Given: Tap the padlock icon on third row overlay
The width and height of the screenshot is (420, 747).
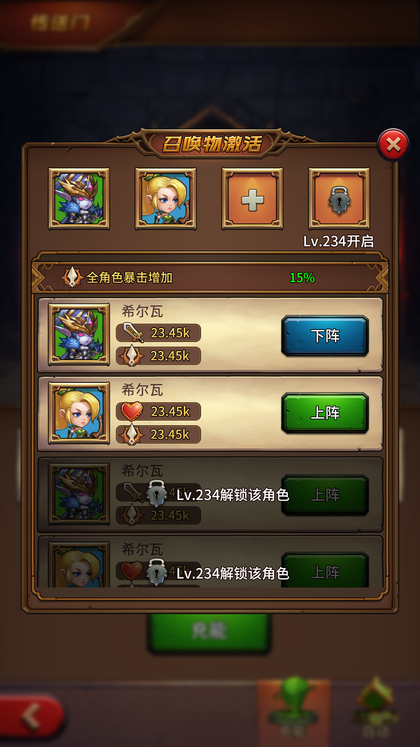Looking at the screenshot, I should pyautogui.click(x=157, y=494).
